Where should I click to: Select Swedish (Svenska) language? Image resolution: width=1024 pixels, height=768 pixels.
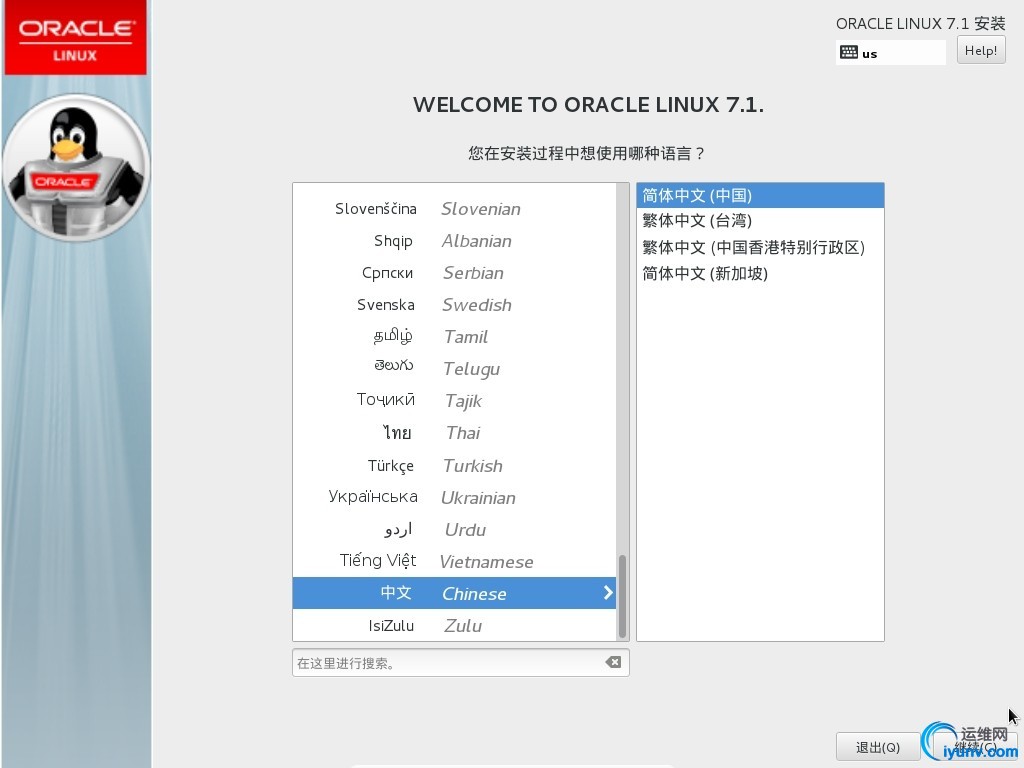tap(455, 305)
